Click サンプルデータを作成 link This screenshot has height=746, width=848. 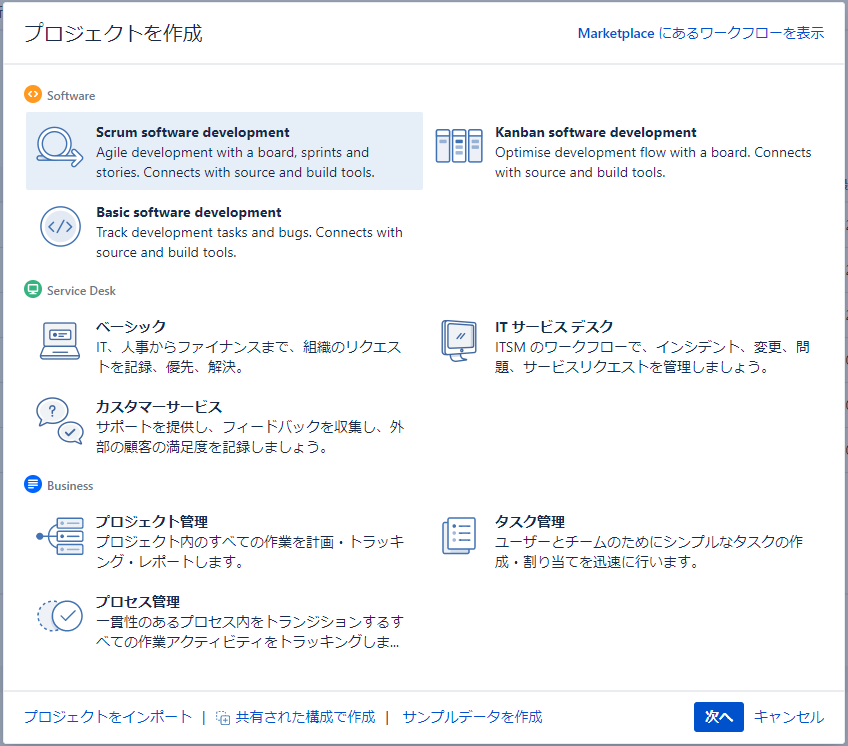click(472, 717)
